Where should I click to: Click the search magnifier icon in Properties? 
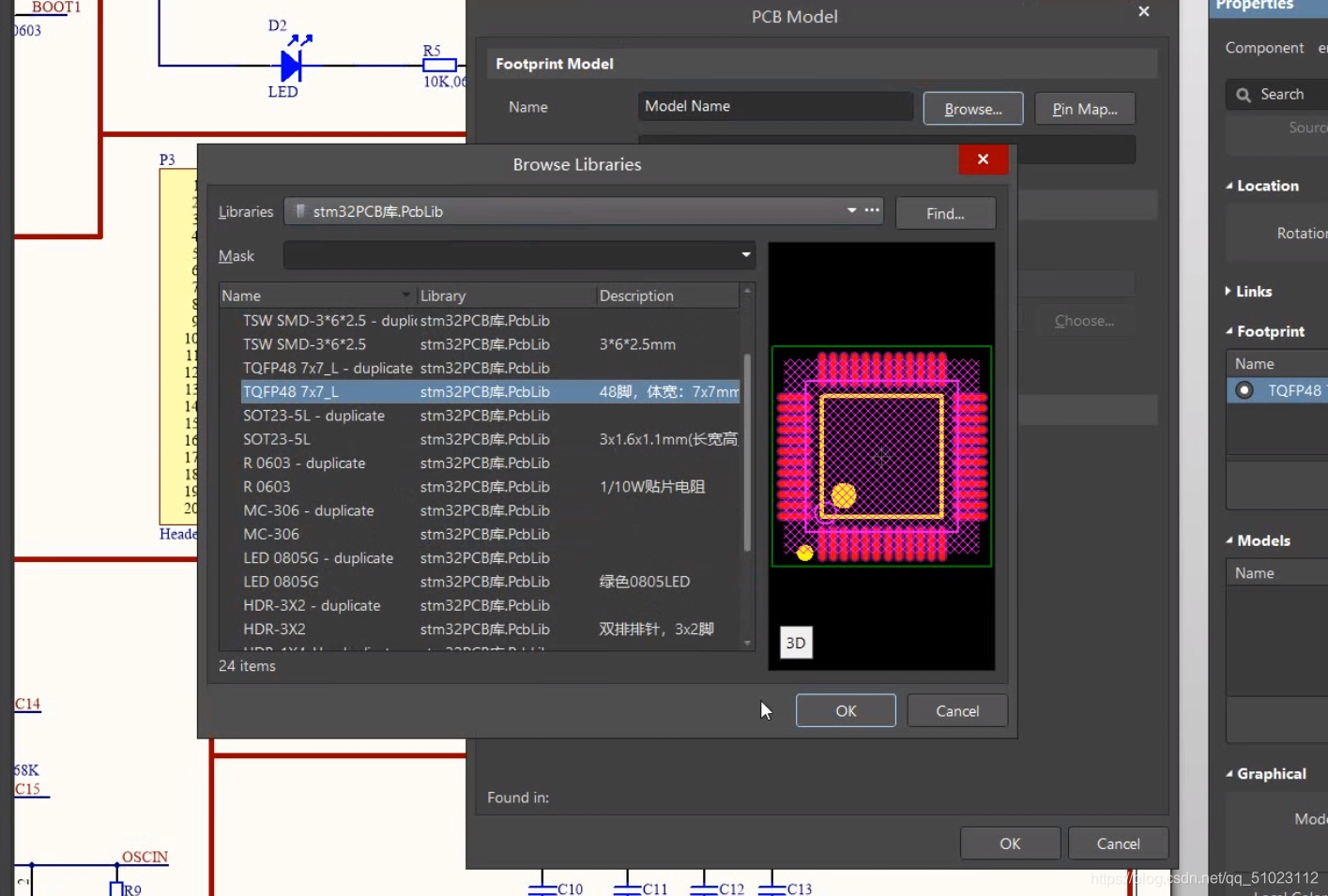(x=1244, y=95)
